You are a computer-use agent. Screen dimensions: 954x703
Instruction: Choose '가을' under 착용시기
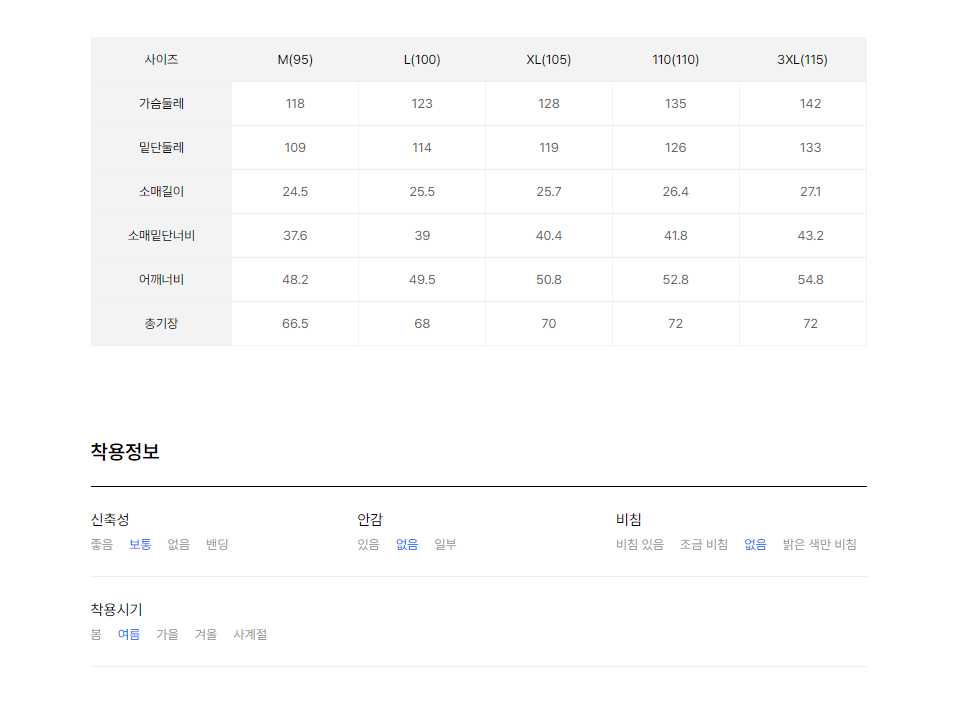pyautogui.click(x=167, y=634)
